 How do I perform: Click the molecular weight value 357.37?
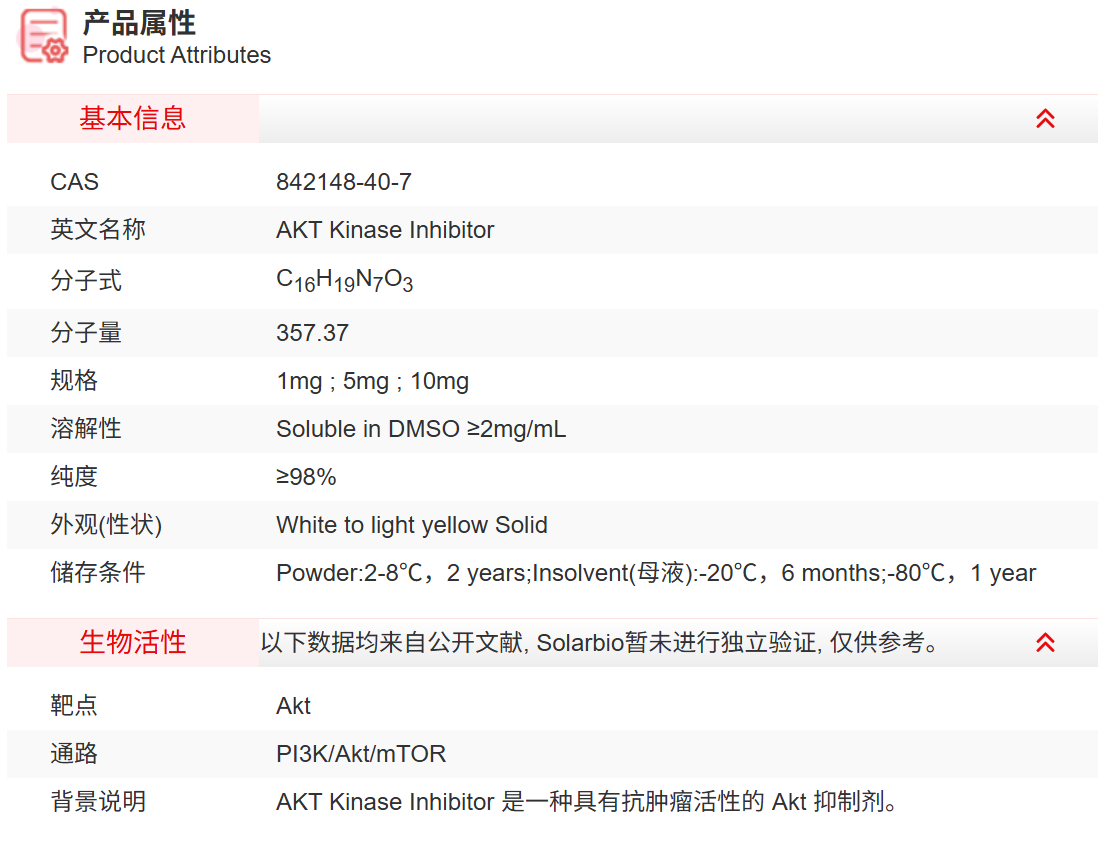[x=312, y=333]
